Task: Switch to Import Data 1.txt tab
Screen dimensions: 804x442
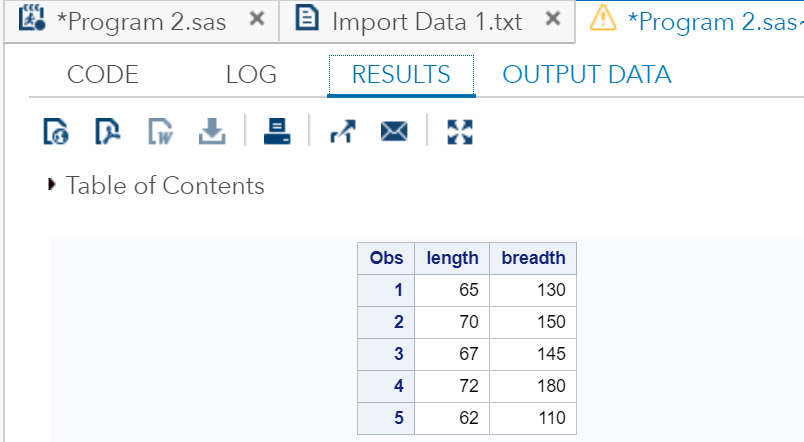Action: (x=426, y=22)
